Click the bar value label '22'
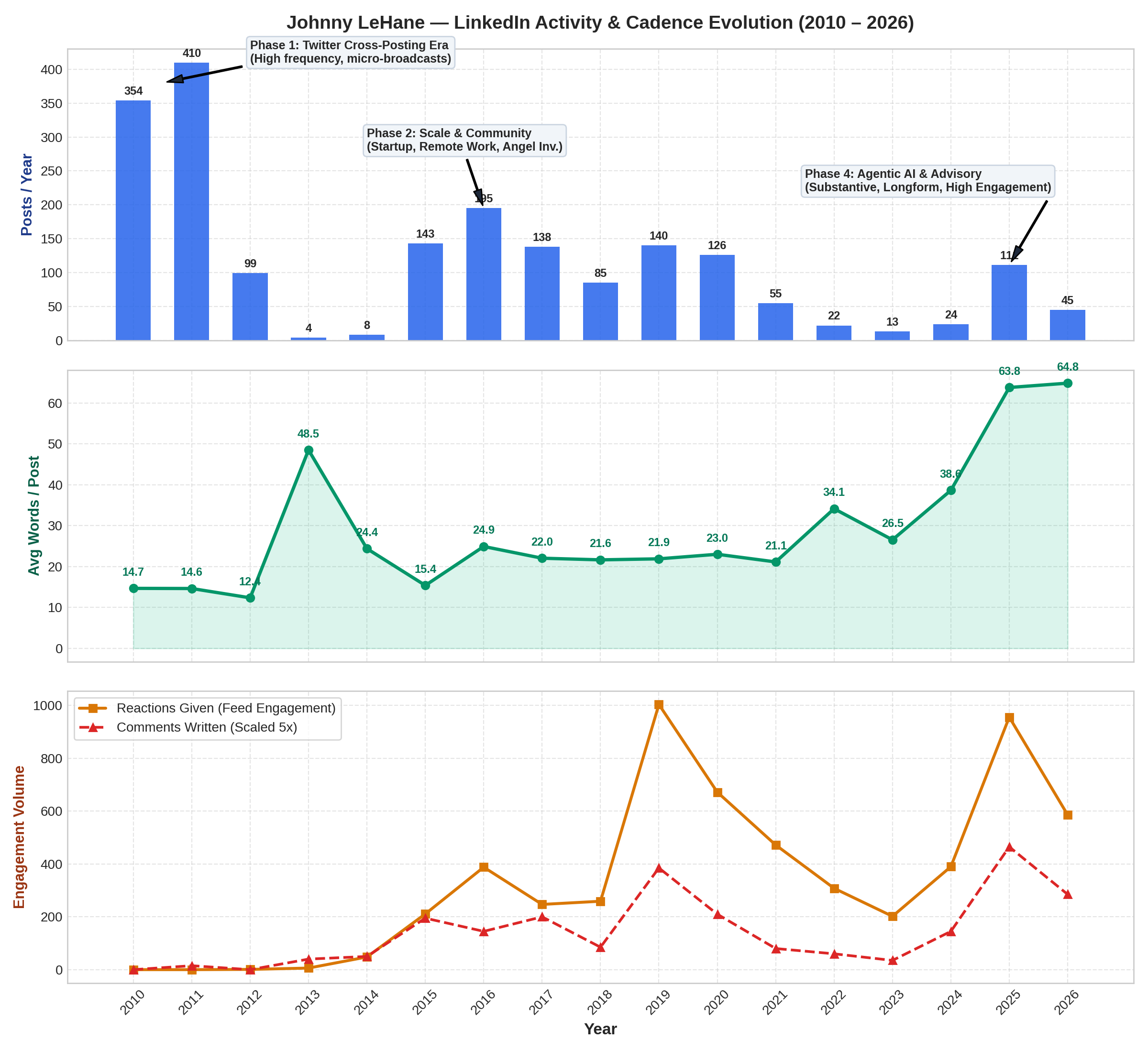The image size is (1148, 1052). pos(834,316)
